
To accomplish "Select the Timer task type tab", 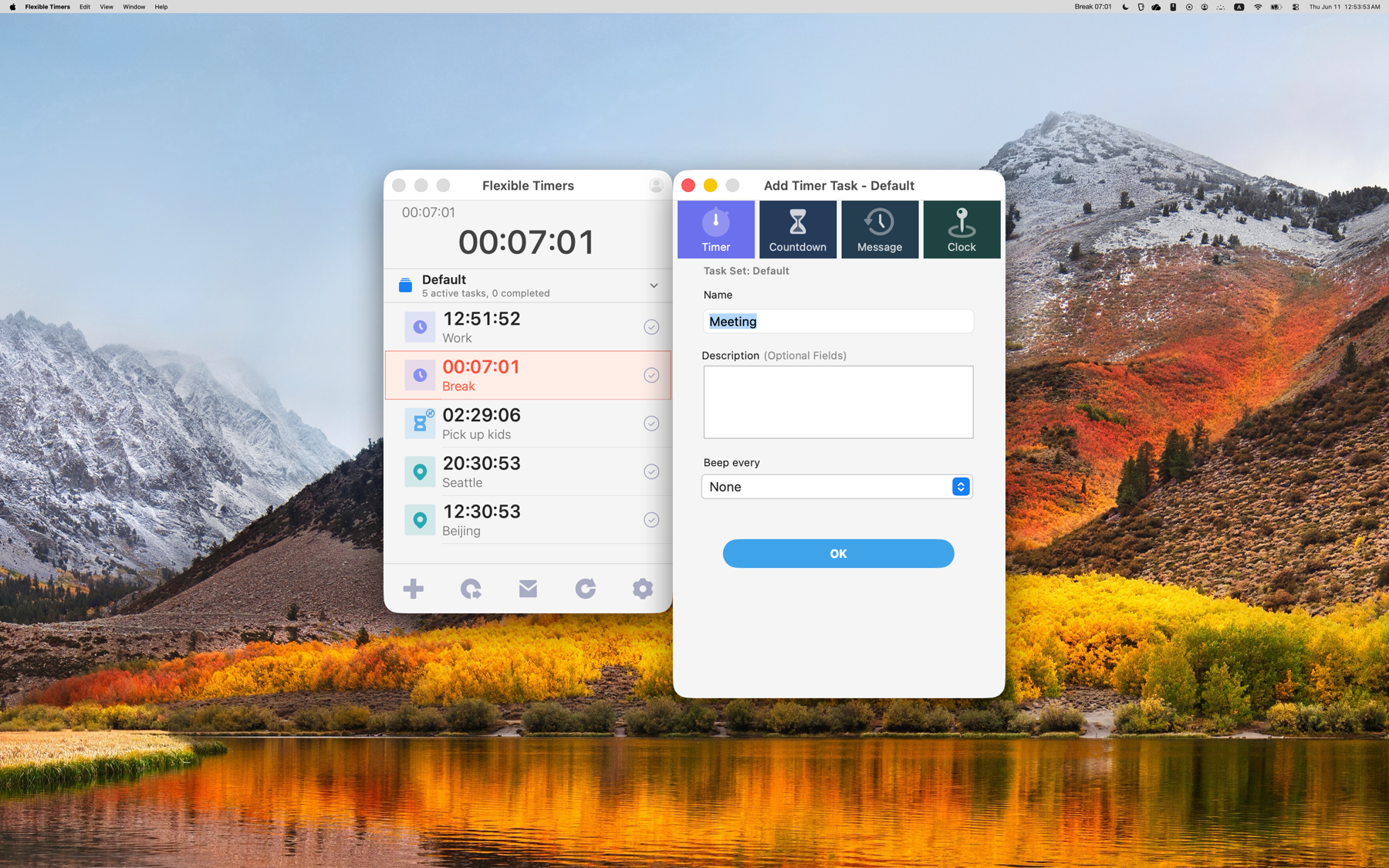I will click(x=715, y=229).
